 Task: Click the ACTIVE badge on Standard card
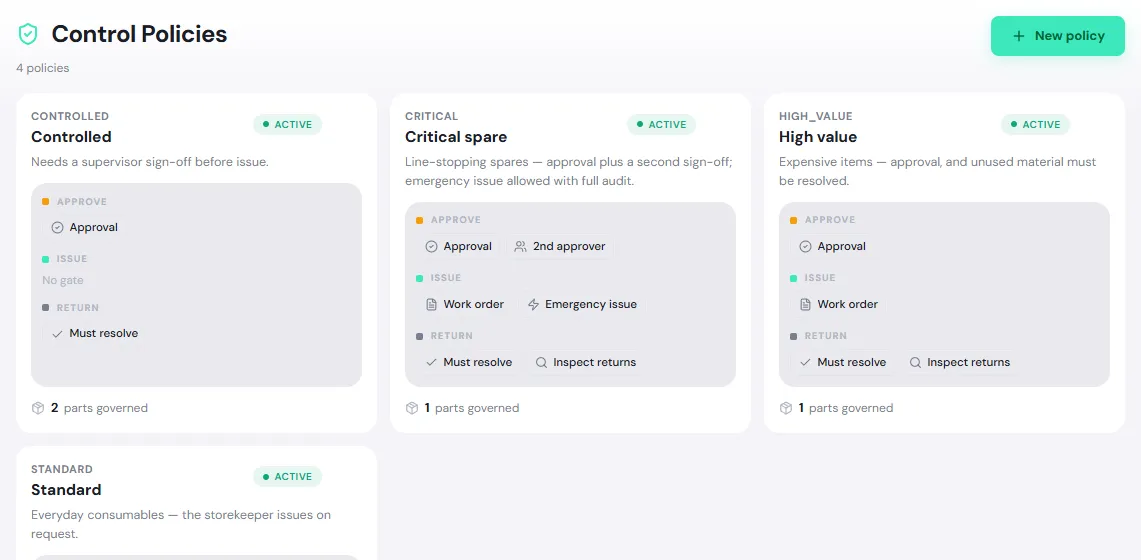(287, 477)
